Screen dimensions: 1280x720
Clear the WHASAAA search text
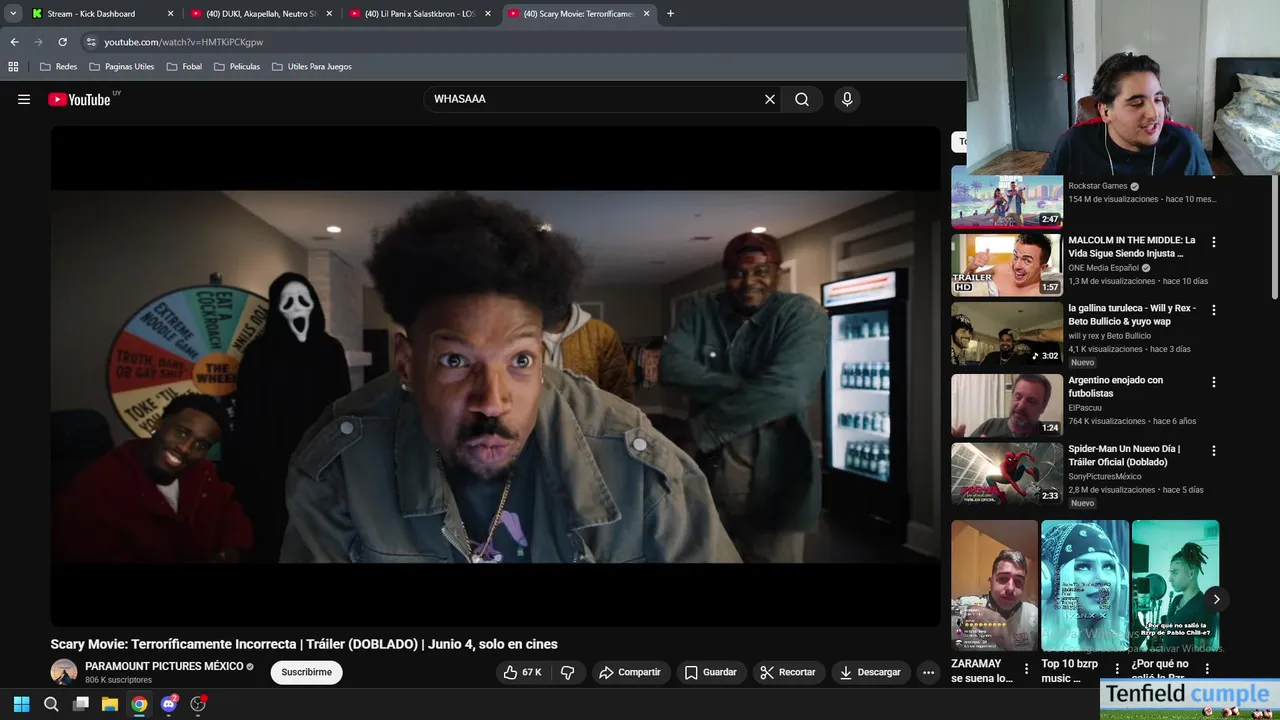[x=770, y=99]
